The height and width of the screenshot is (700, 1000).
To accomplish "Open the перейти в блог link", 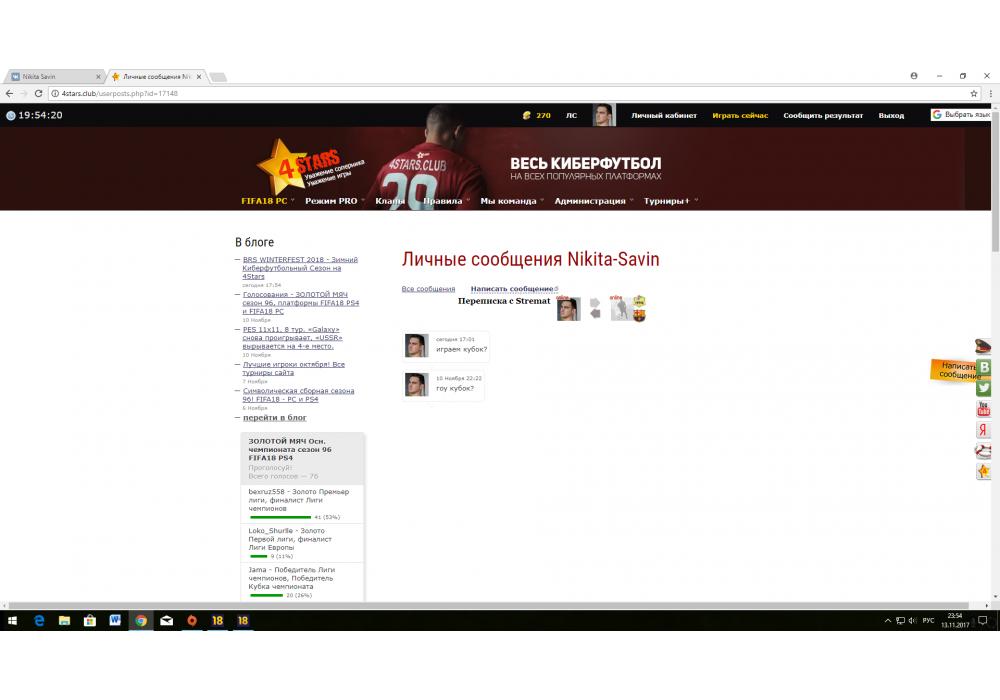I will coord(274,418).
